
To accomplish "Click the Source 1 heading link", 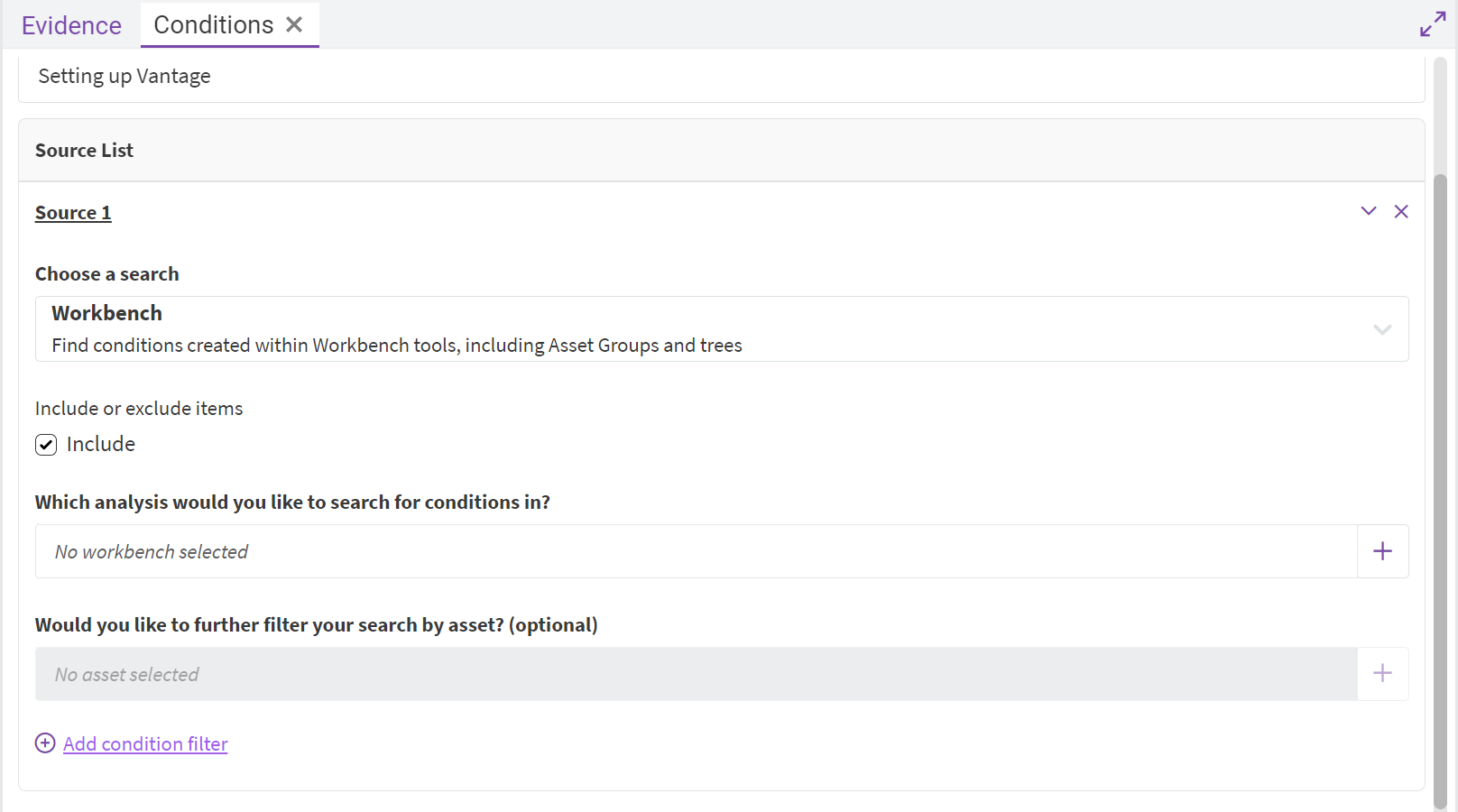I will pos(73,213).
